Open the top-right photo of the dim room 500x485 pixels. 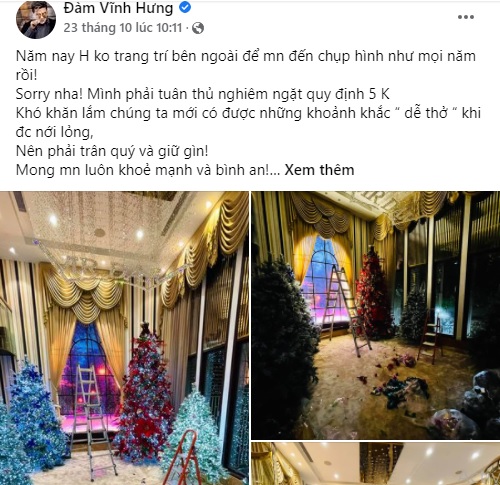(x=376, y=315)
